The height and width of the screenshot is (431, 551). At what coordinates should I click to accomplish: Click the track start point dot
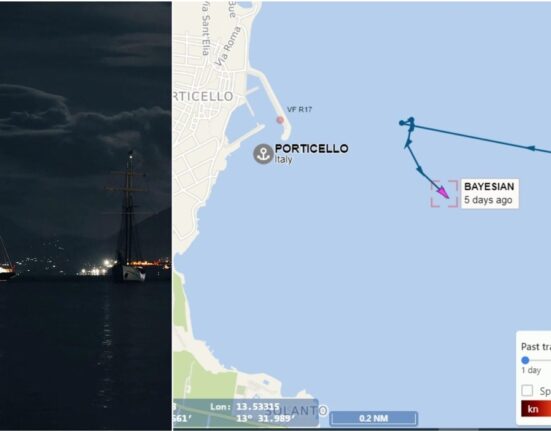[x=402, y=123]
